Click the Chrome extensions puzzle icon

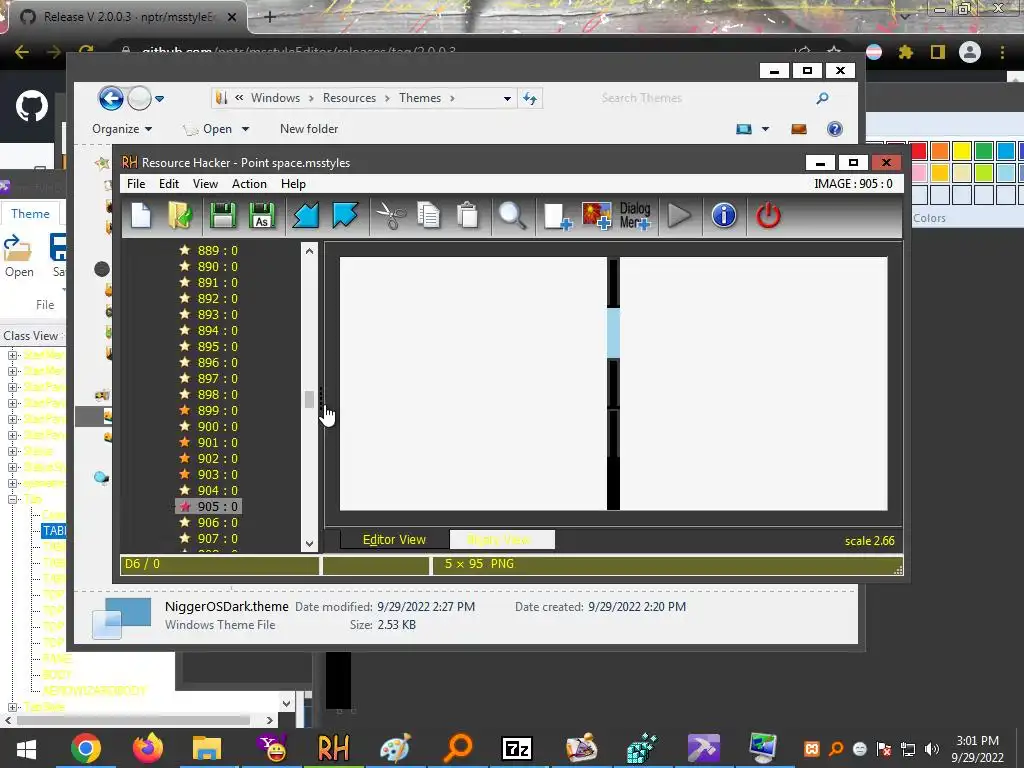(905, 52)
